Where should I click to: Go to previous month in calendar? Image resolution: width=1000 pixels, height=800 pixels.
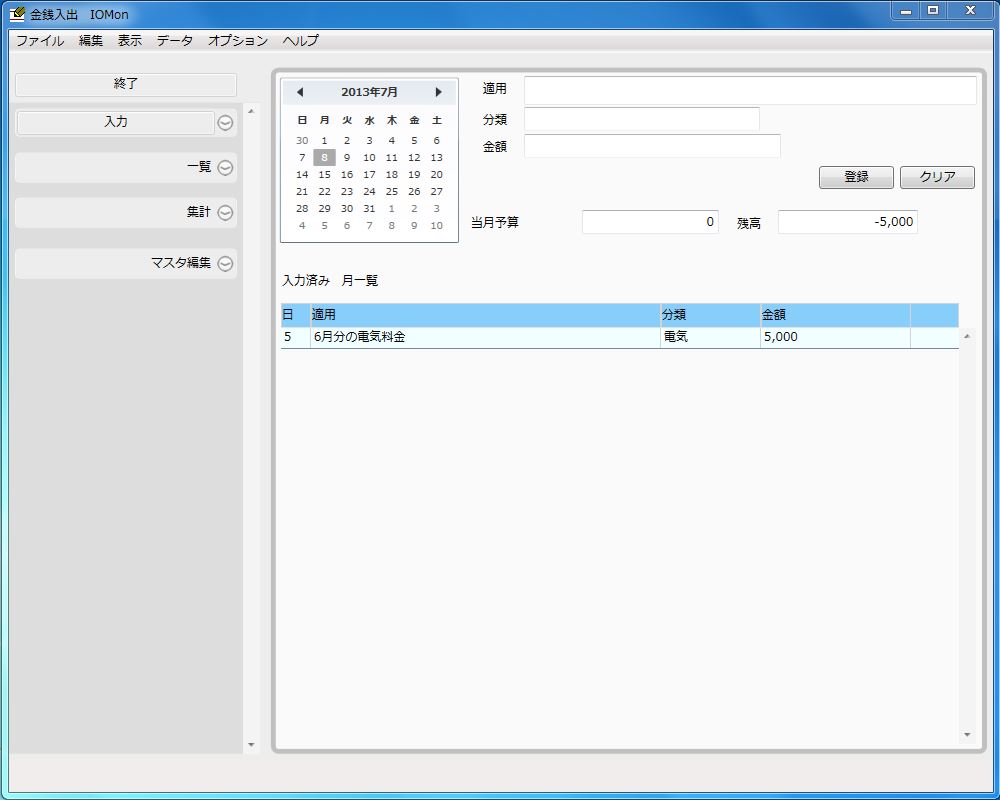click(300, 93)
